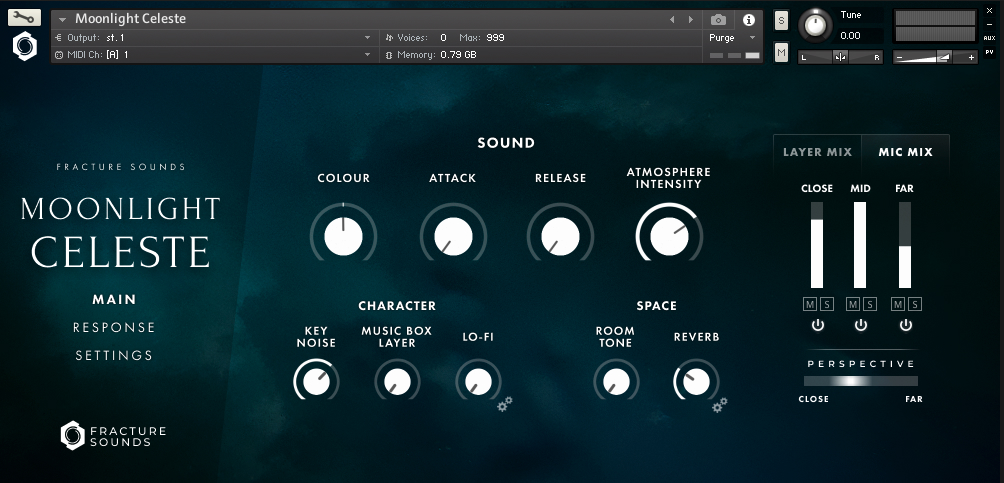Image resolution: width=1004 pixels, height=483 pixels.
Task: Mute the FAR mic
Action: (898, 304)
